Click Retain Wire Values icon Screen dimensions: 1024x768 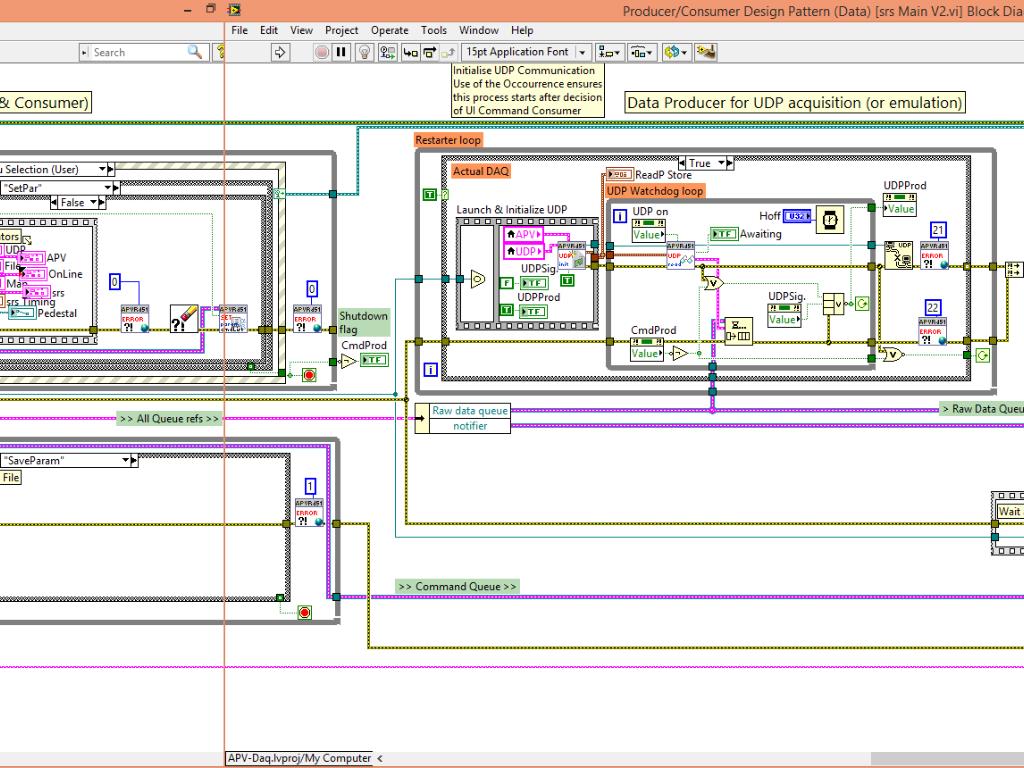coord(388,52)
